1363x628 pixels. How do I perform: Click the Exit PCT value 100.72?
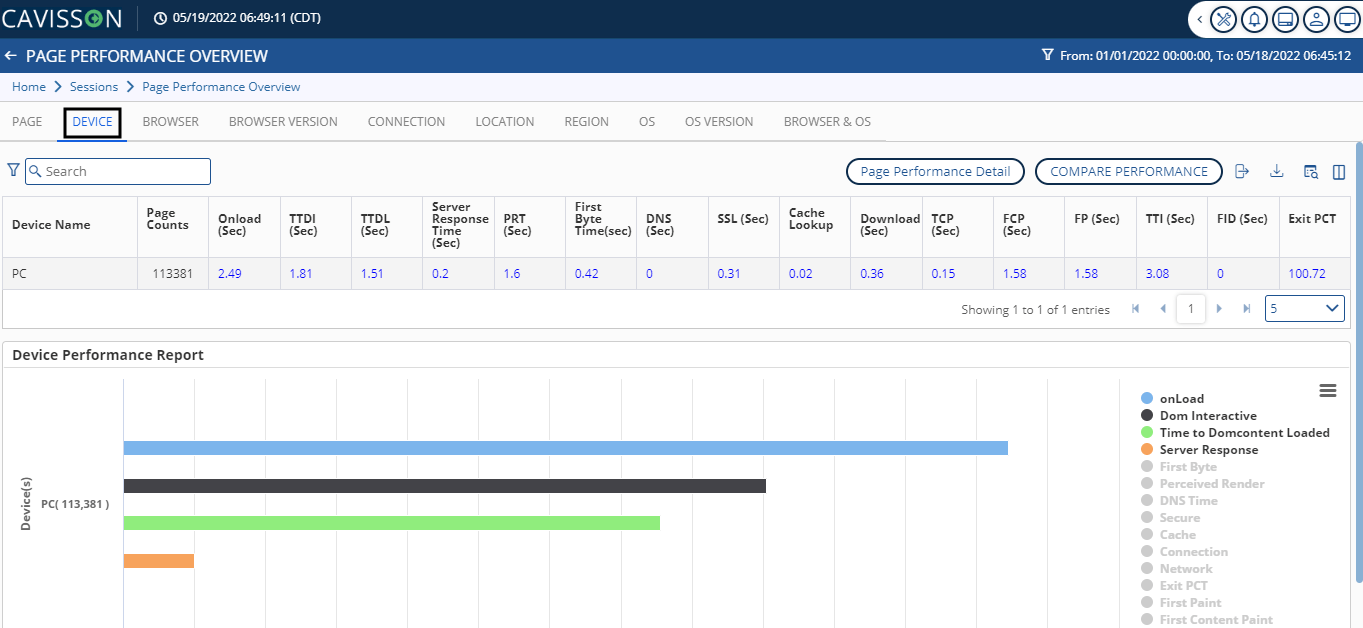coord(1305,274)
